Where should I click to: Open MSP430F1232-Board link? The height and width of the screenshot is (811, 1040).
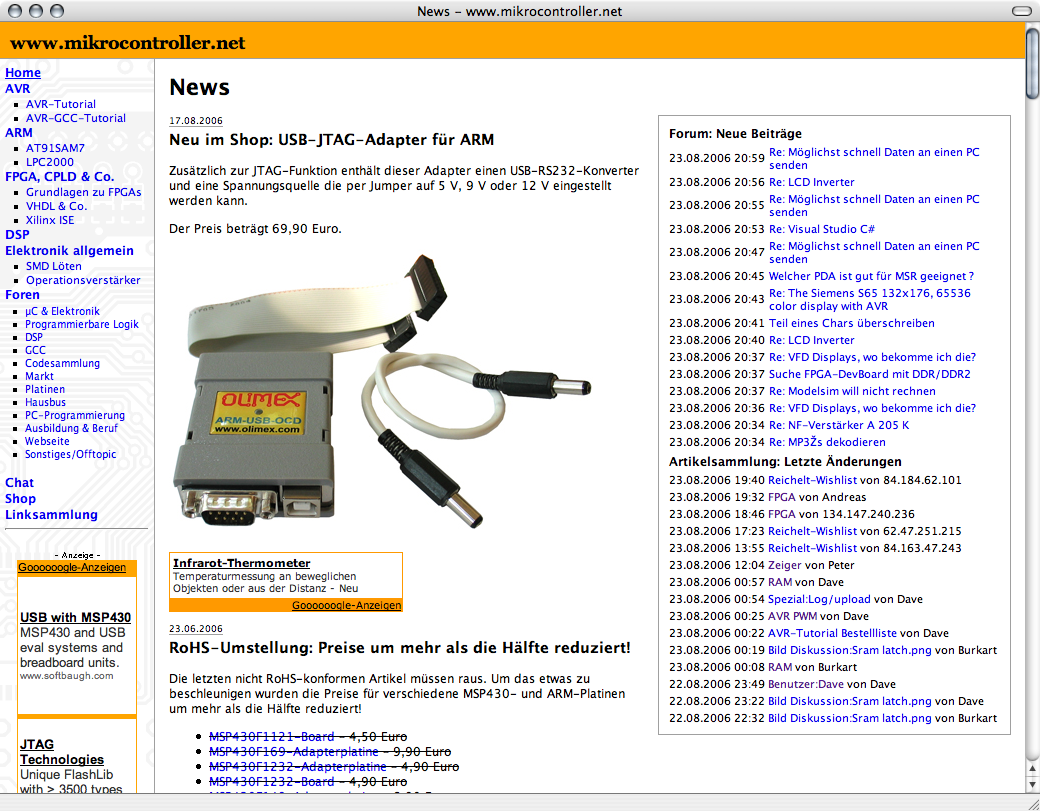[x=271, y=782]
